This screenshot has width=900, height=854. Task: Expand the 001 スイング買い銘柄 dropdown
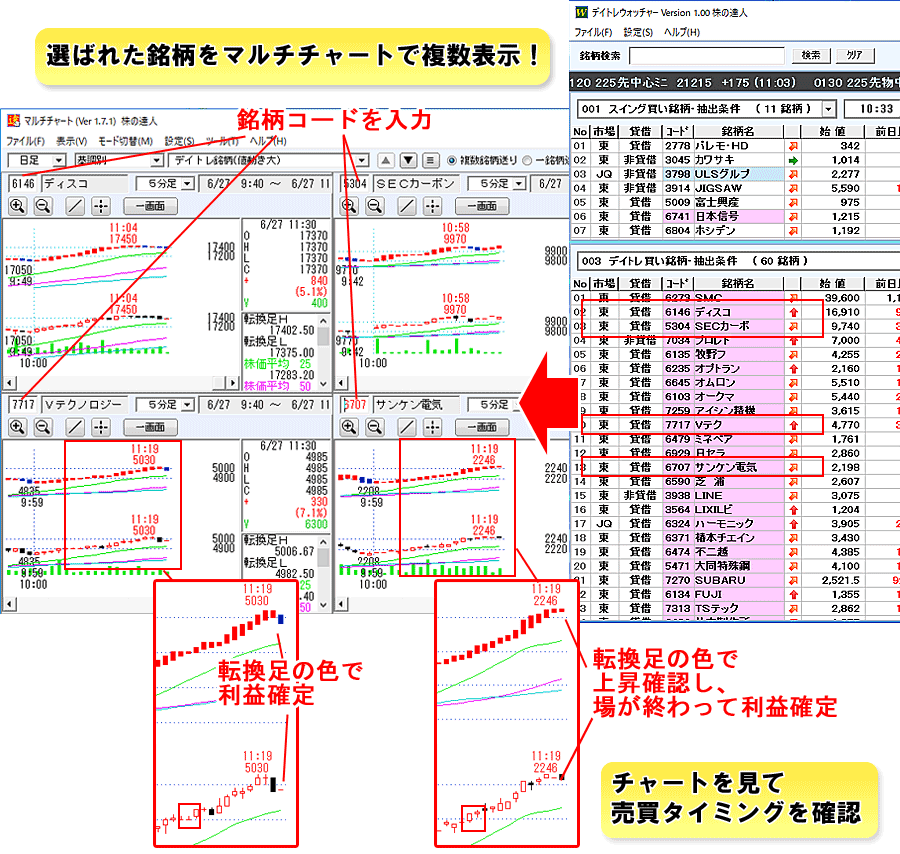tap(829, 108)
